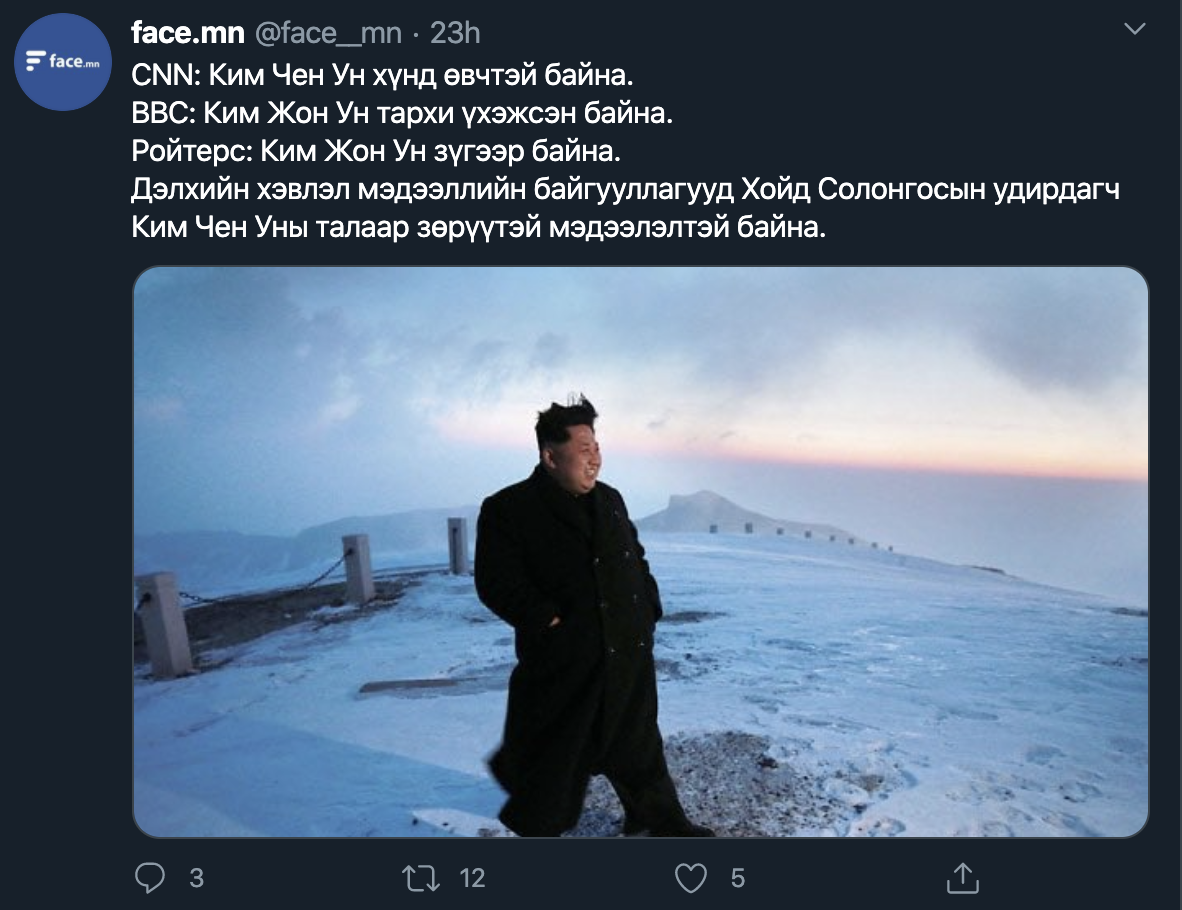The height and width of the screenshot is (910, 1182).
Task: Retweet using the arrows icon
Action: tap(421, 878)
